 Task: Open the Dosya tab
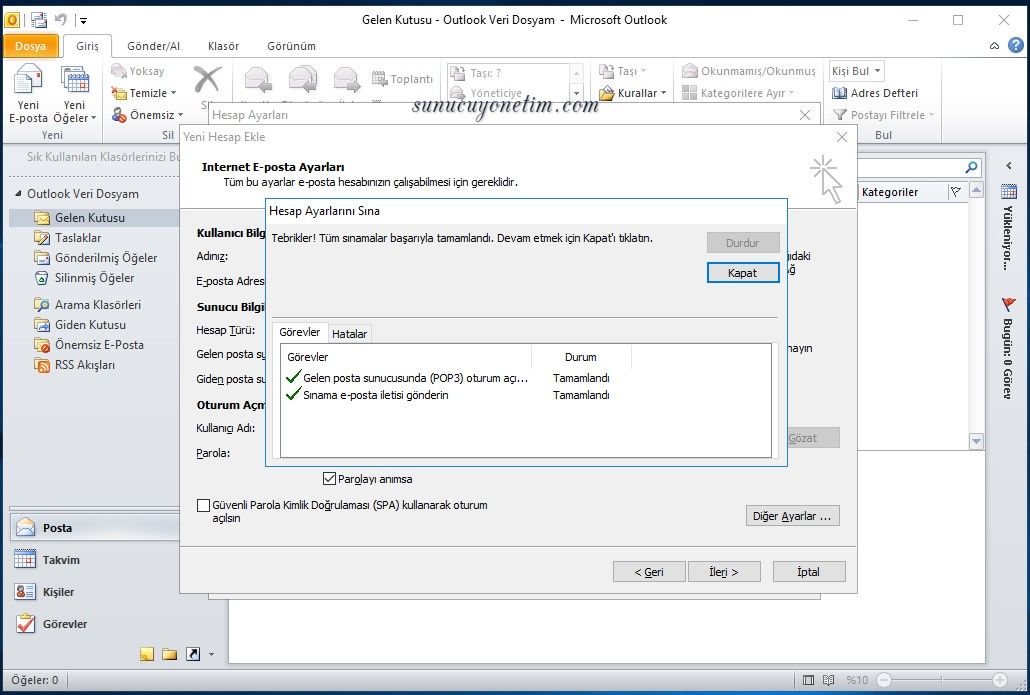pos(30,46)
